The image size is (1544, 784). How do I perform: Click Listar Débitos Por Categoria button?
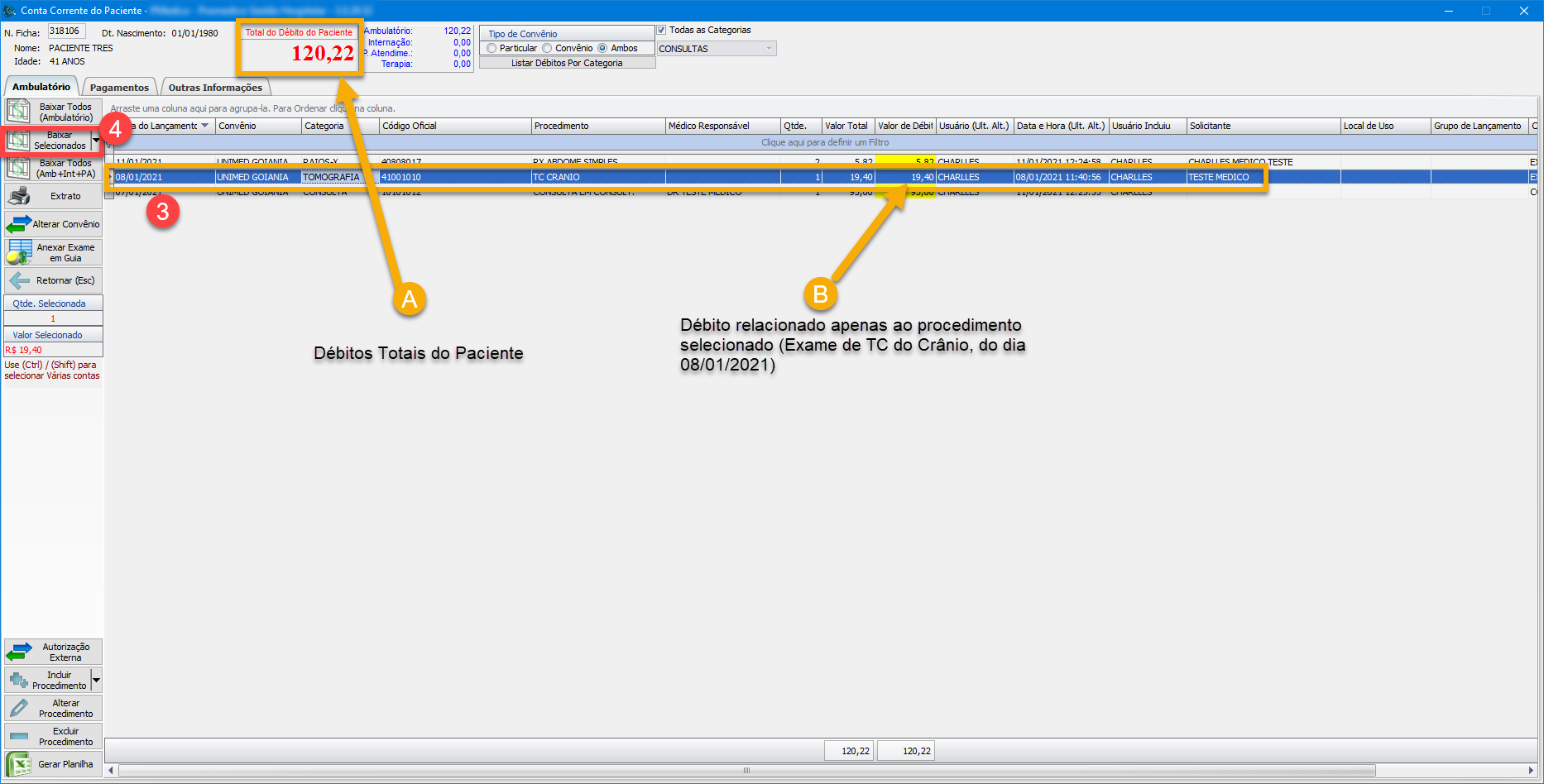point(567,63)
